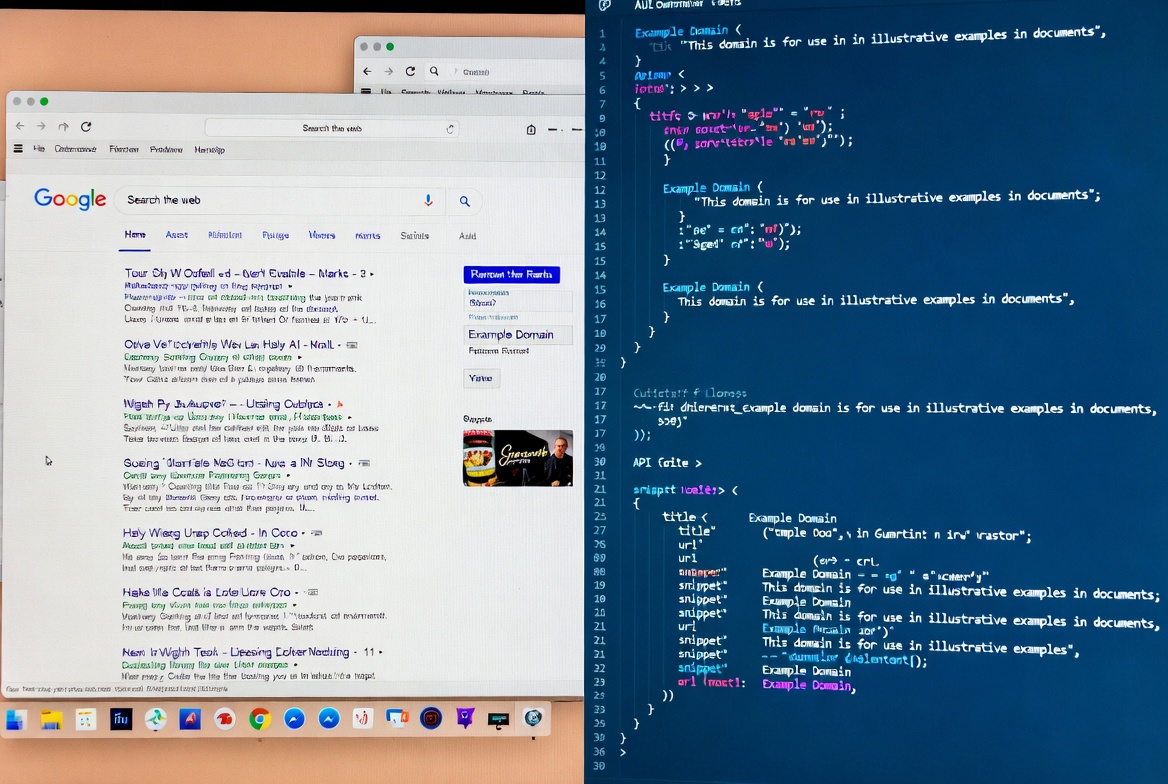The image size is (1168, 784).
Task: Open the third search result starting with Wigeh
Action: pyautogui.click(x=223, y=404)
